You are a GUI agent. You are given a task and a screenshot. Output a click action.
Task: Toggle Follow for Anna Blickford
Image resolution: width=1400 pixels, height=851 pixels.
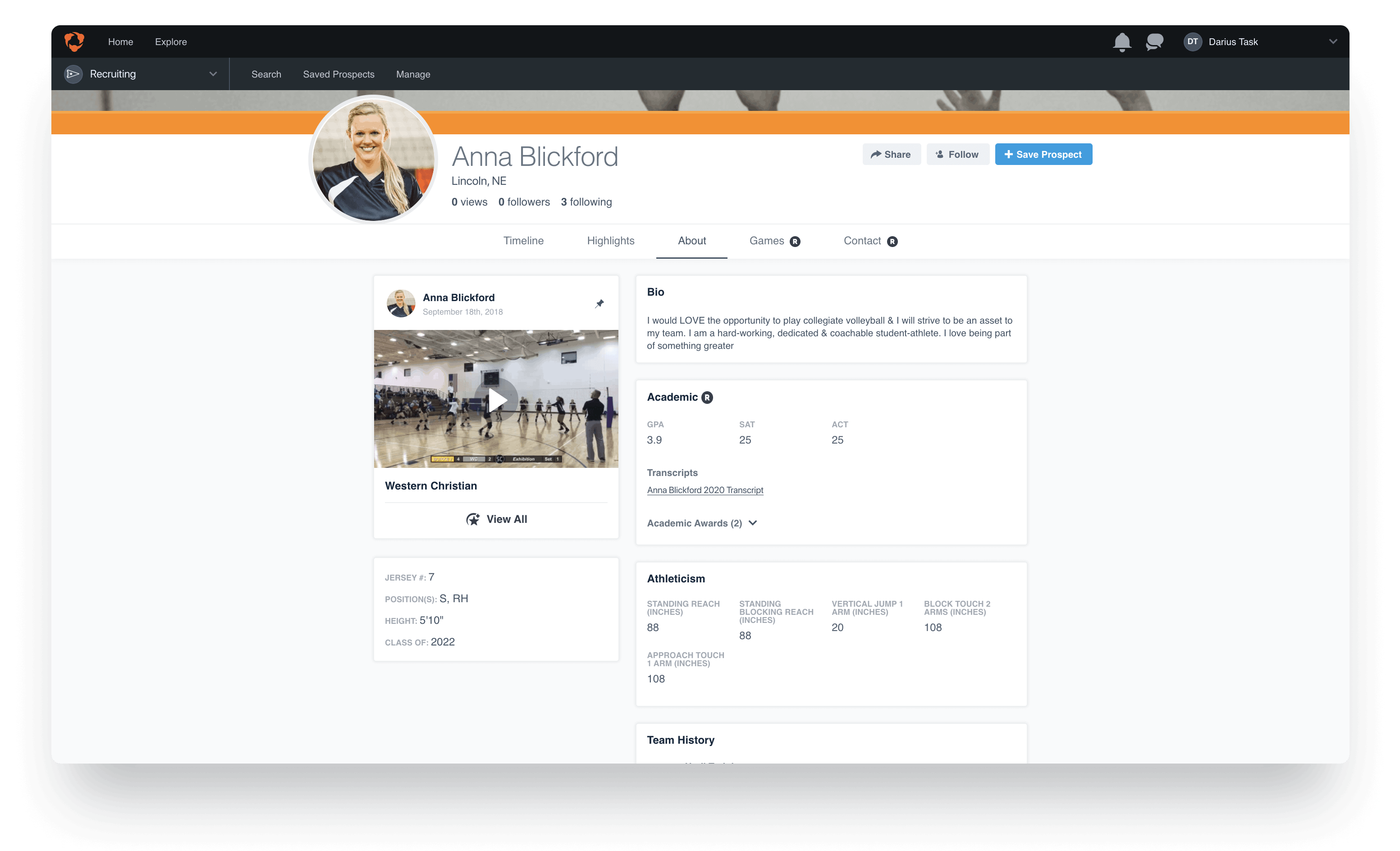957,154
